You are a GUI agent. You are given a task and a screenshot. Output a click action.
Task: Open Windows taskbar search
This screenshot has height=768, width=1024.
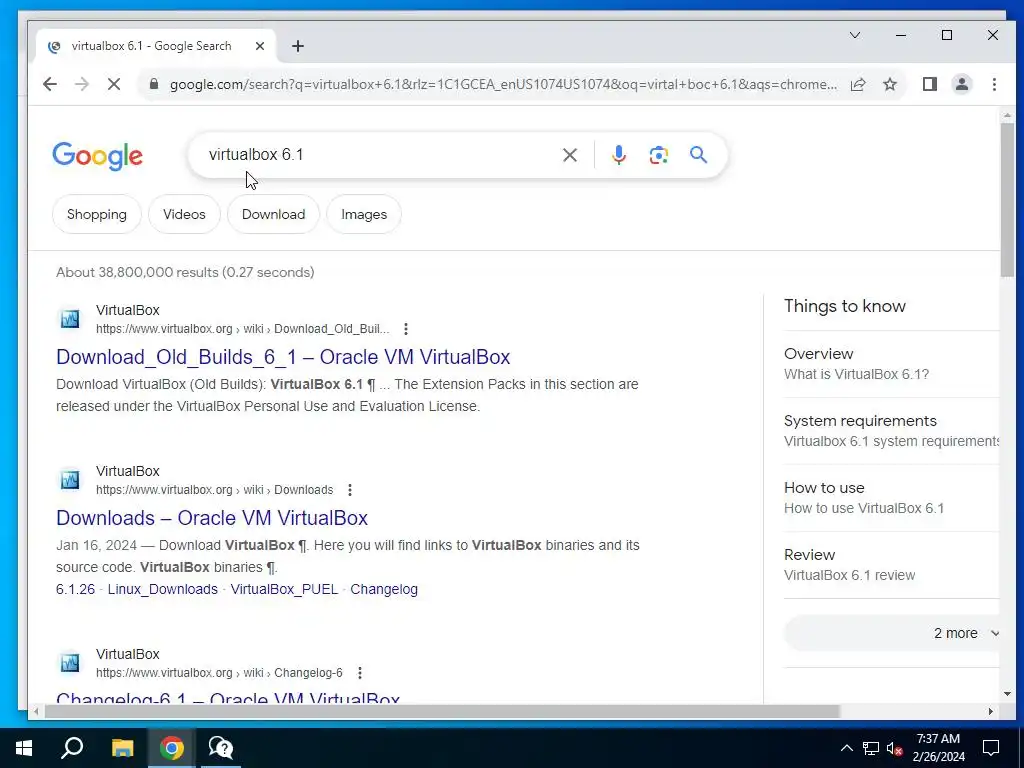coord(72,748)
